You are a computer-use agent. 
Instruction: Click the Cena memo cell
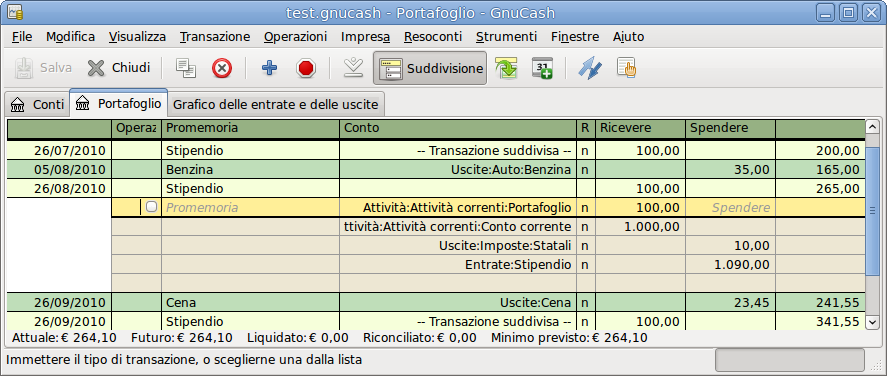(251, 302)
